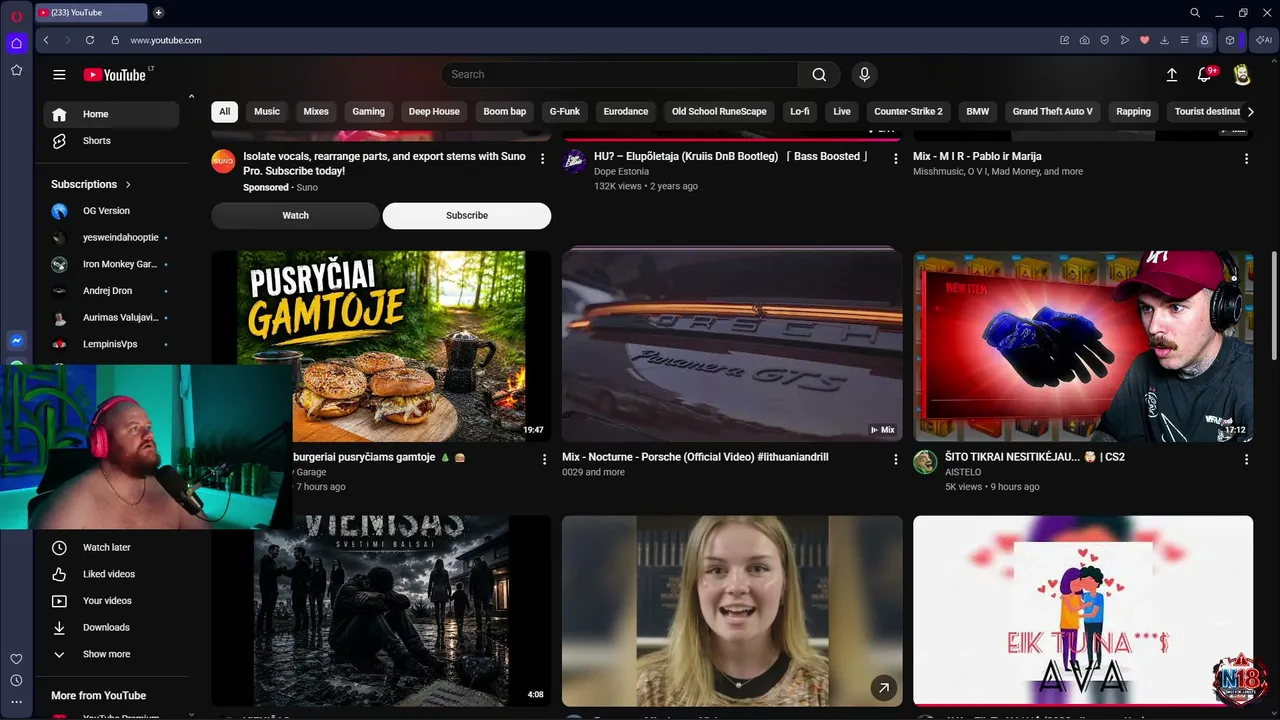Image resolution: width=1280 pixels, height=720 pixels.
Task: Open the YouTube guide hamburger menu
Action: tap(59, 74)
